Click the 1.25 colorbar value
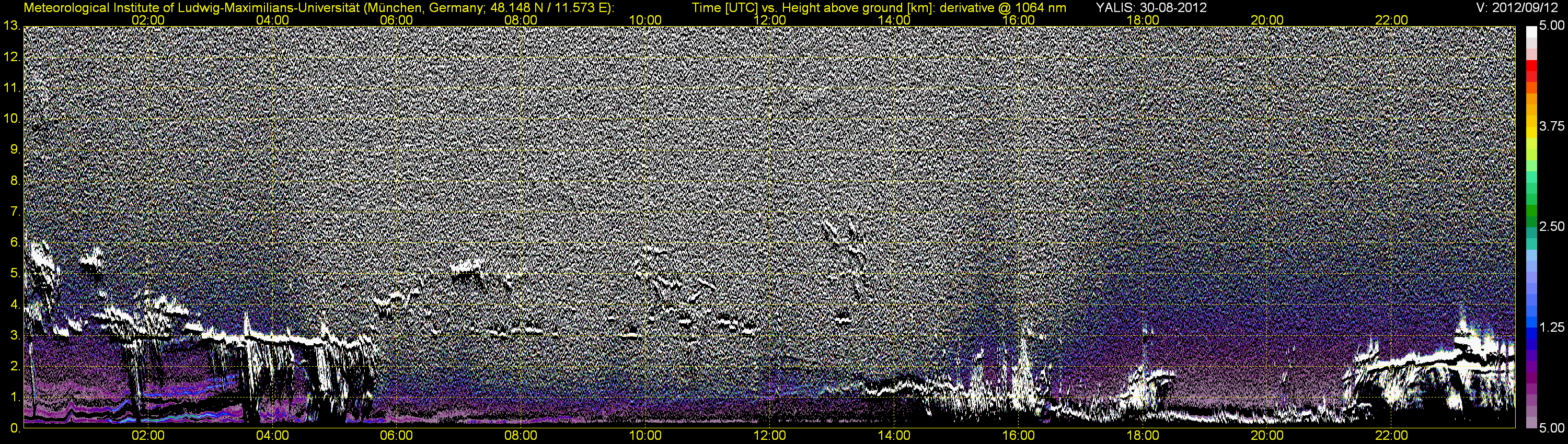Screen dimensions: 1568x444 [1552, 328]
